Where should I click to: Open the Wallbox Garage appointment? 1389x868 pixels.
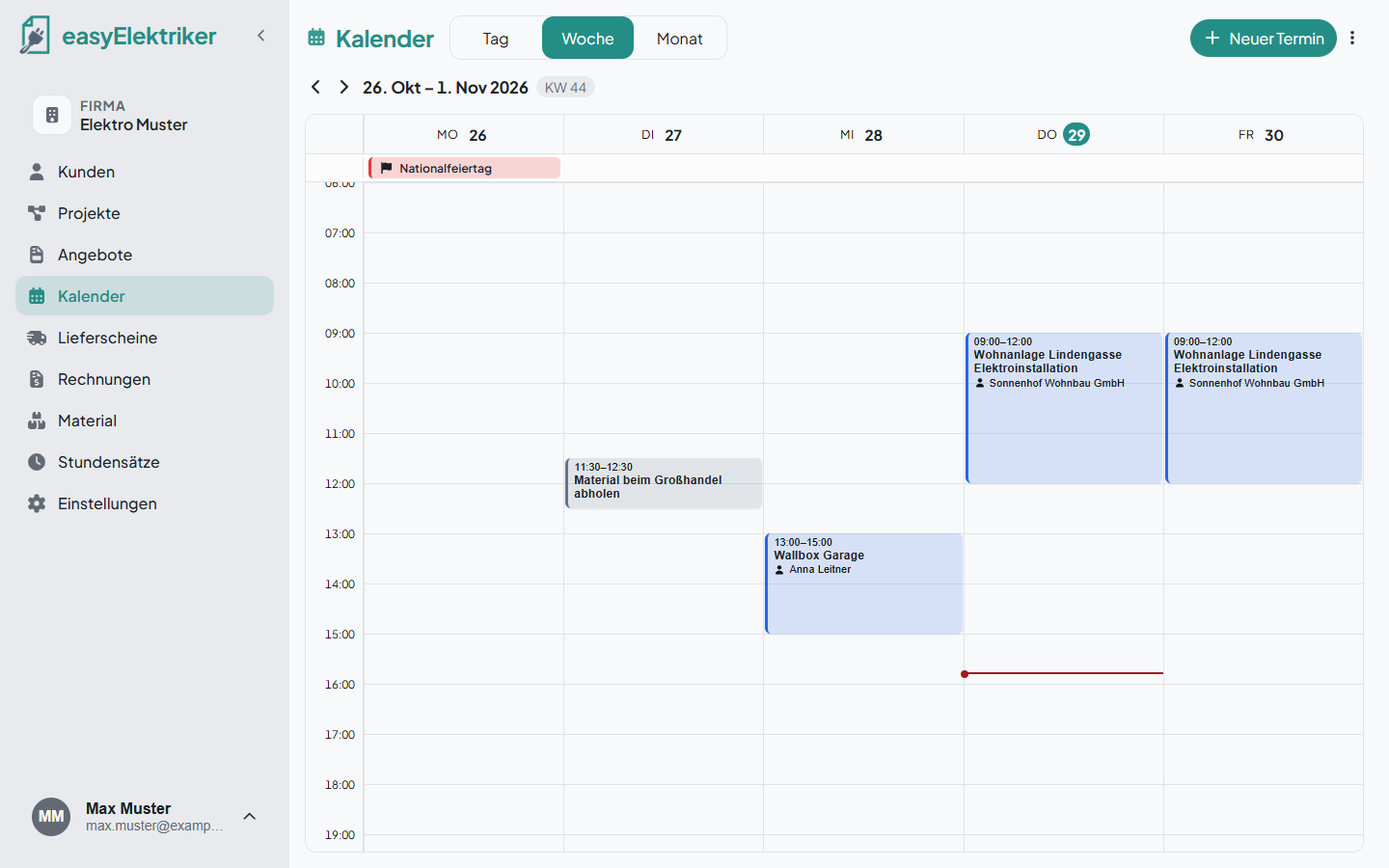point(863,583)
